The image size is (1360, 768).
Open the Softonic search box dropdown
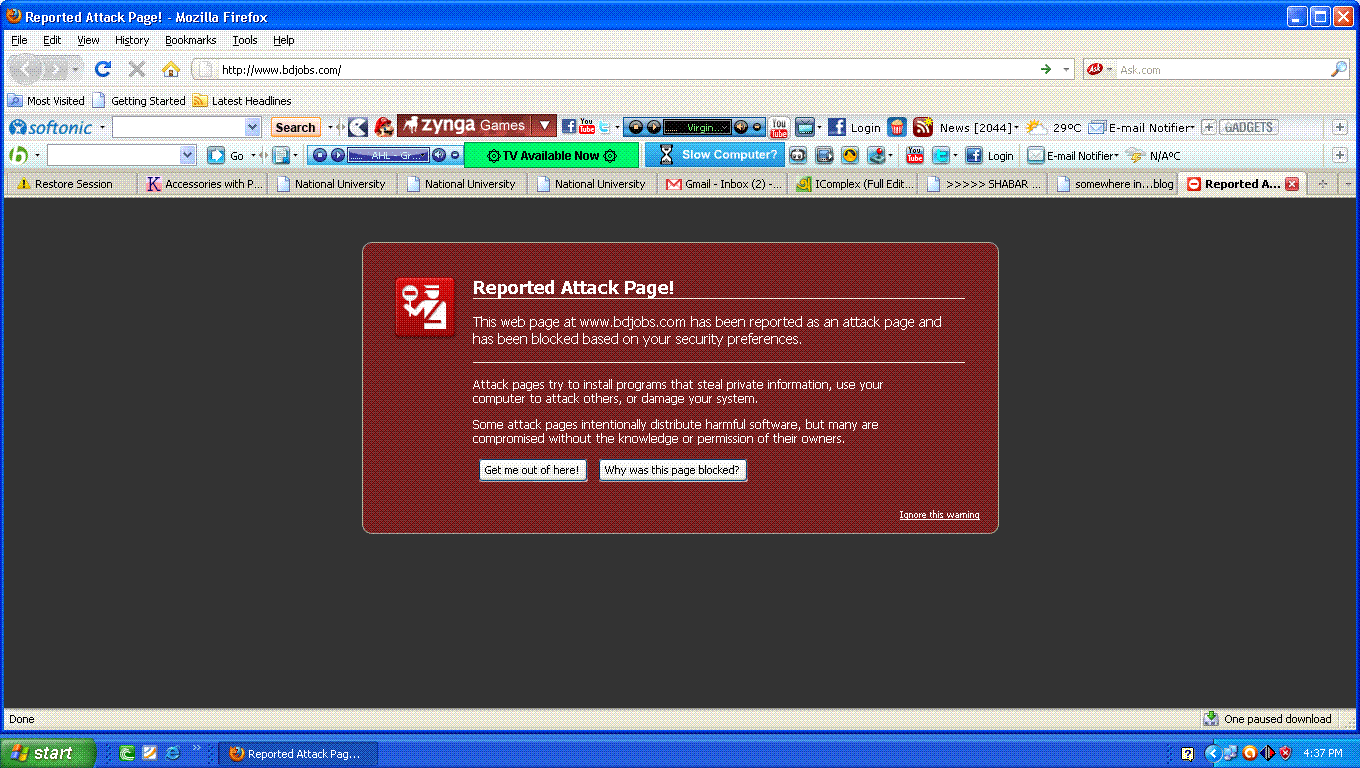[x=253, y=127]
